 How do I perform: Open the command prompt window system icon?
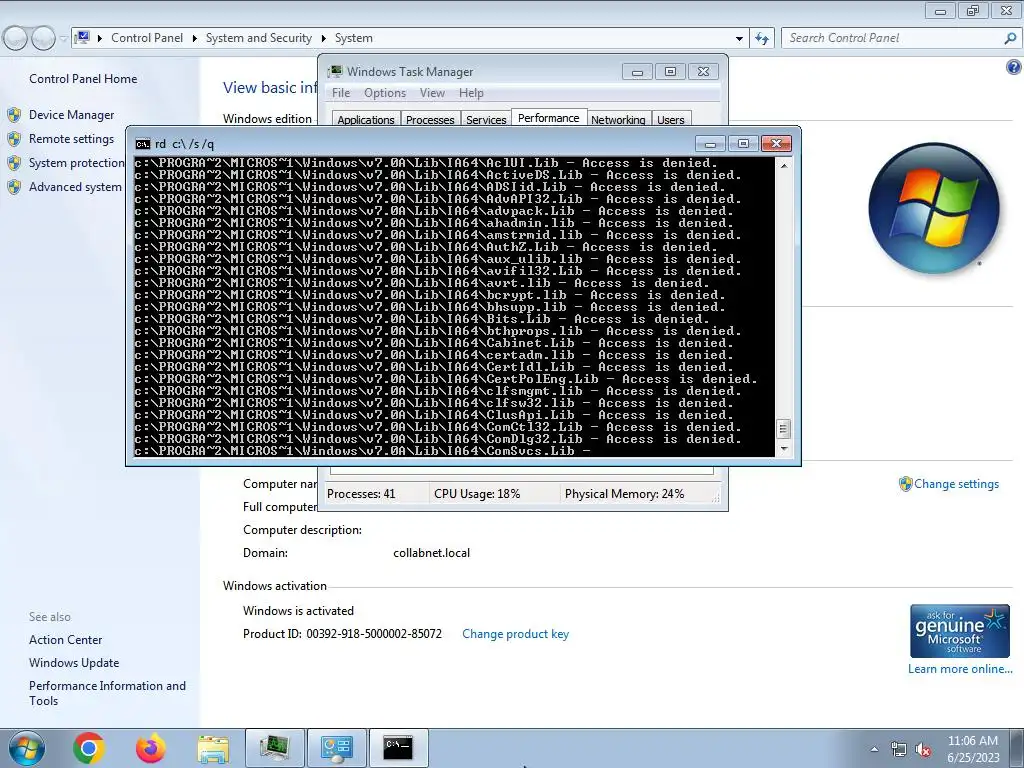point(142,144)
